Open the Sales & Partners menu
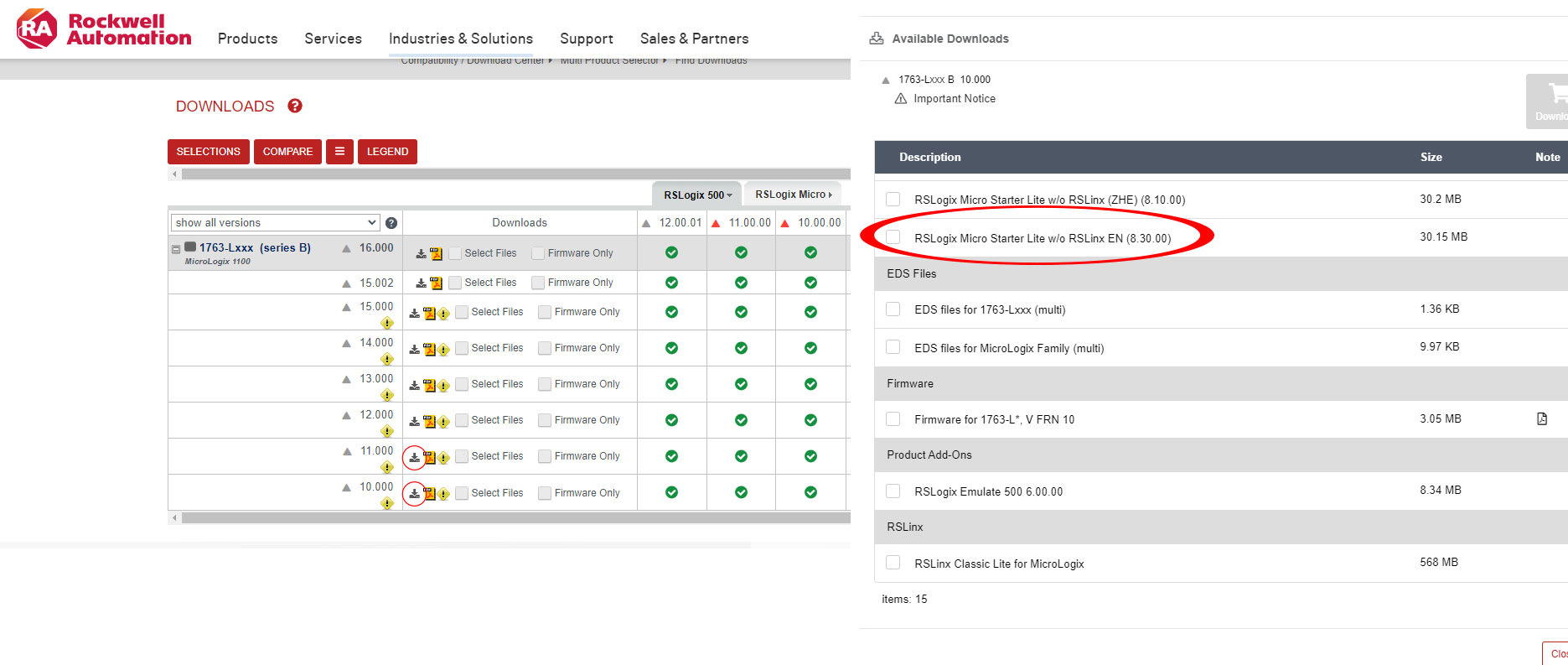 (694, 39)
